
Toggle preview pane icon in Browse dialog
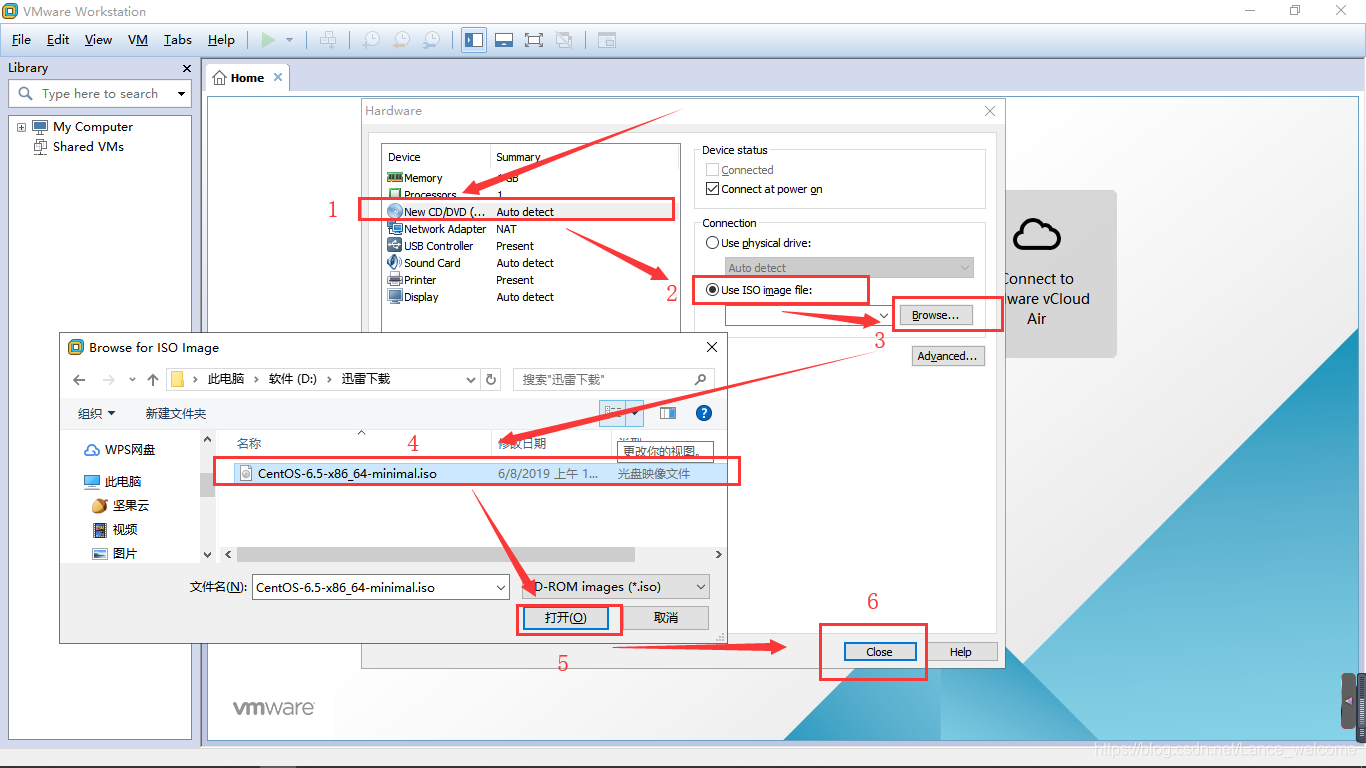point(667,413)
